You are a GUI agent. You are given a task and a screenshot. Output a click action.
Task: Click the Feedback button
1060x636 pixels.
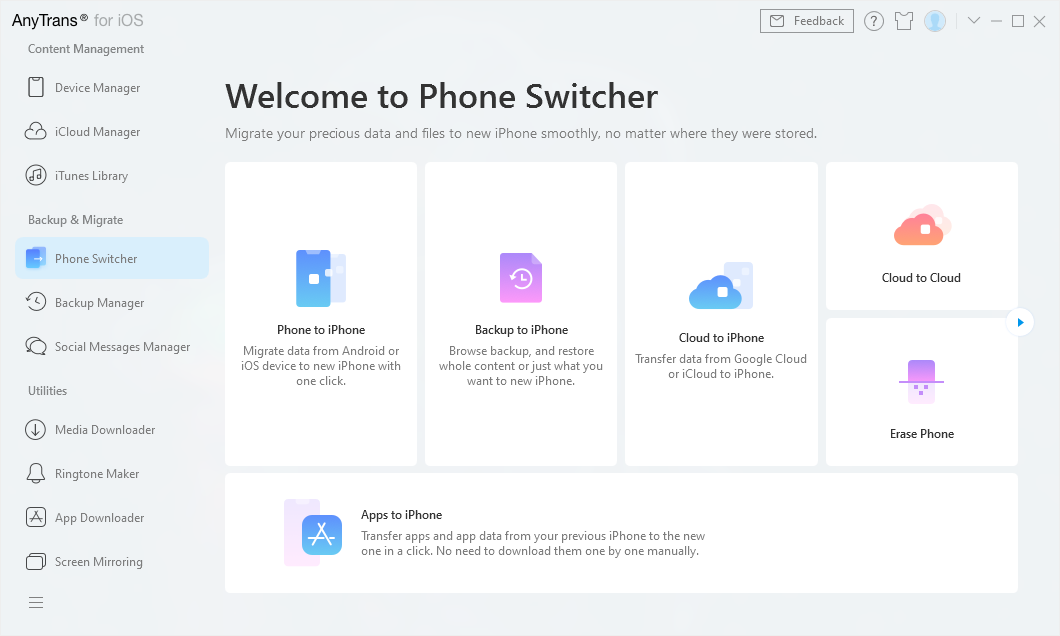coord(807,21)
